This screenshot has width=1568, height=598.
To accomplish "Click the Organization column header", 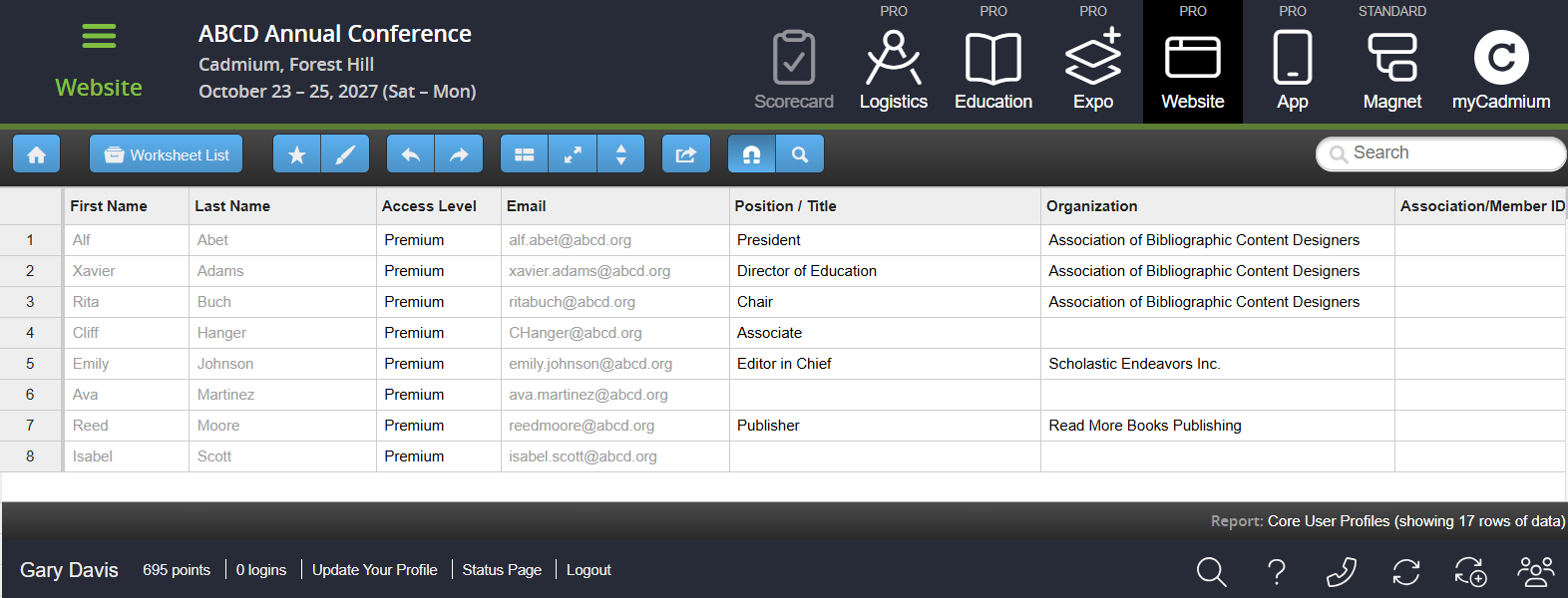I will pos(1217,206).
